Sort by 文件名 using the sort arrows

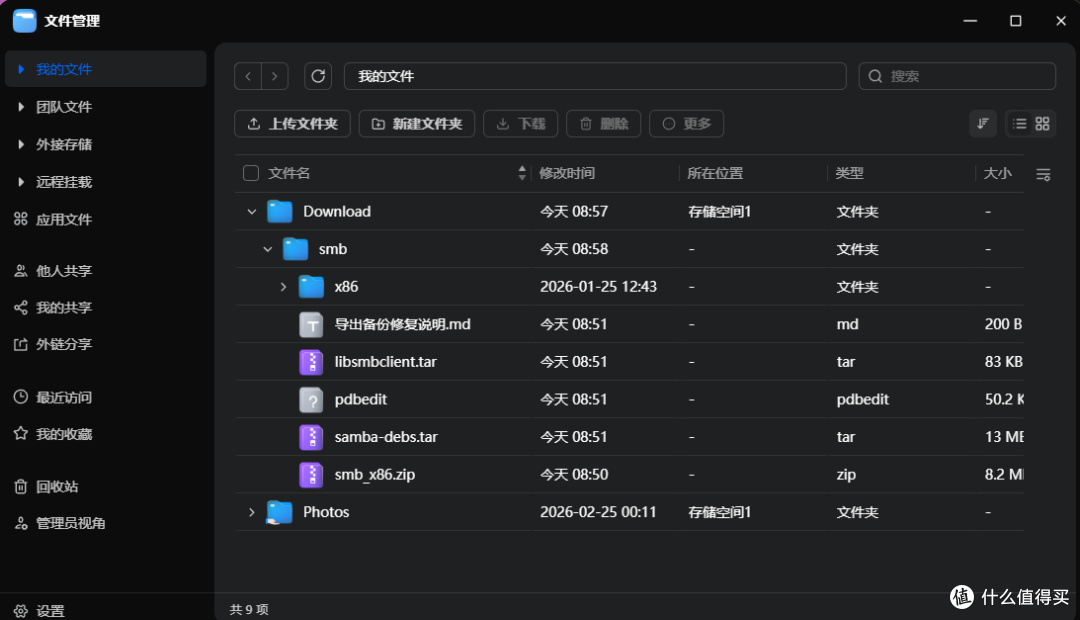click(522, 173)
